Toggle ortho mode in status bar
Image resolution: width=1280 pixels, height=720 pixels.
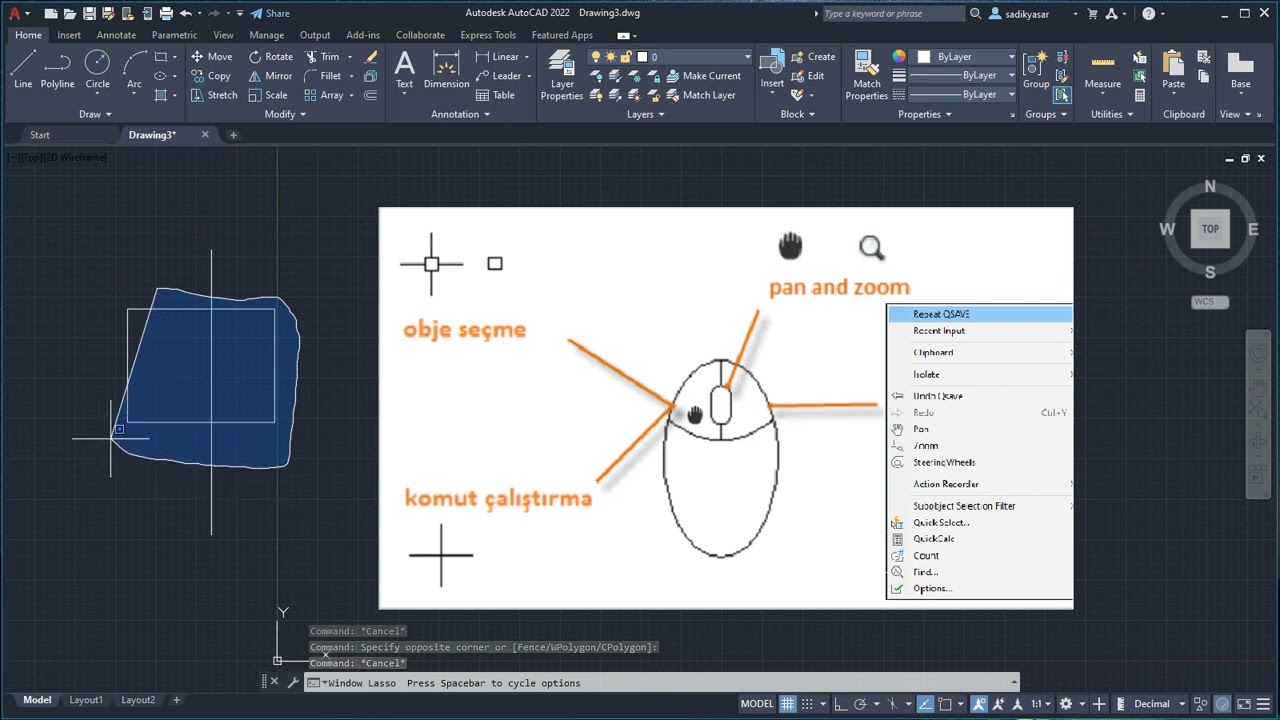(842, 704)
